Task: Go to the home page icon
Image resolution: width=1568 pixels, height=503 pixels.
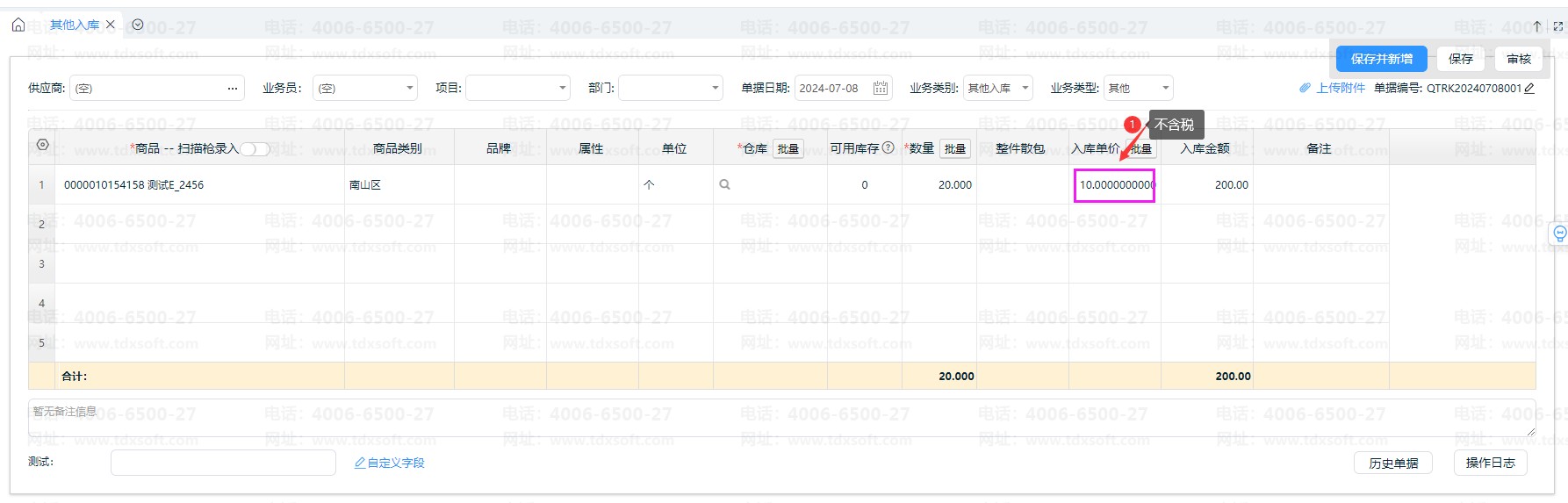Action: coord(18,25)
